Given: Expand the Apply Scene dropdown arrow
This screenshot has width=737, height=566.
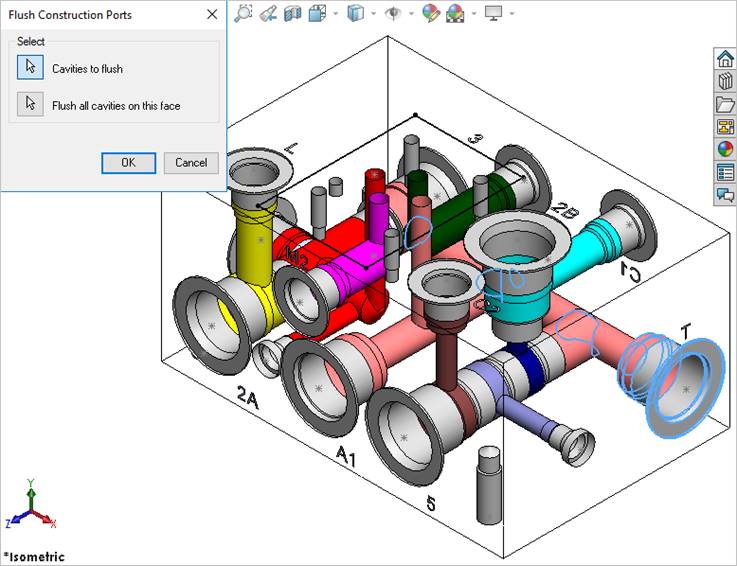Looking at the screenshot, I should [474, 13].
